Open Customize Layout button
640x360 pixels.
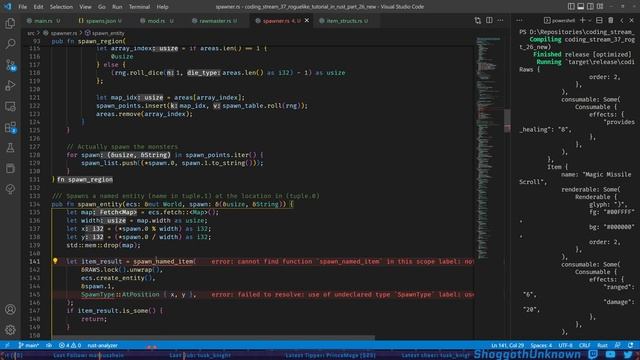[x=600, y=7]
